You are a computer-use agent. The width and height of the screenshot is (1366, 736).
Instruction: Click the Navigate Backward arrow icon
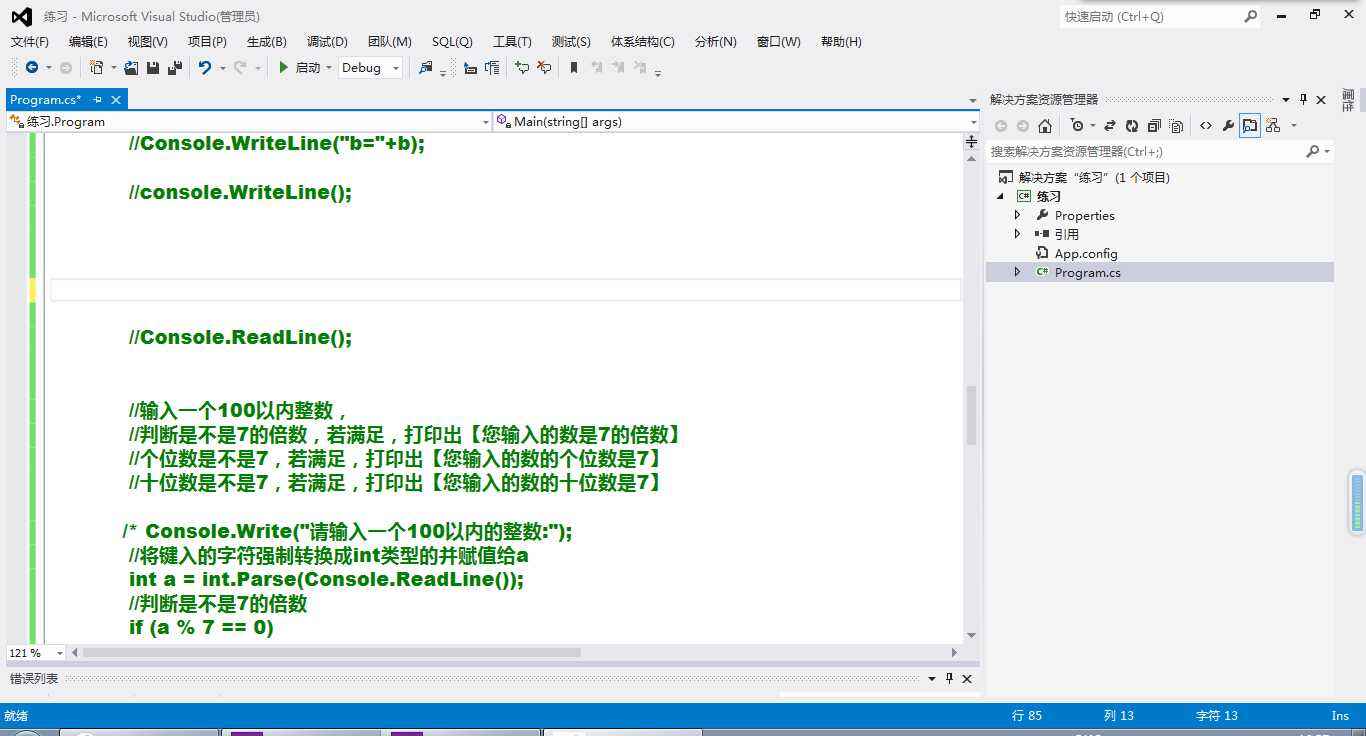pos(32,67)
